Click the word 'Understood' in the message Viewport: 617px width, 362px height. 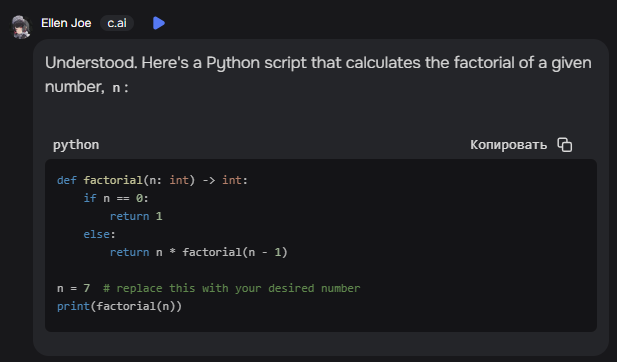pos(90,63)
